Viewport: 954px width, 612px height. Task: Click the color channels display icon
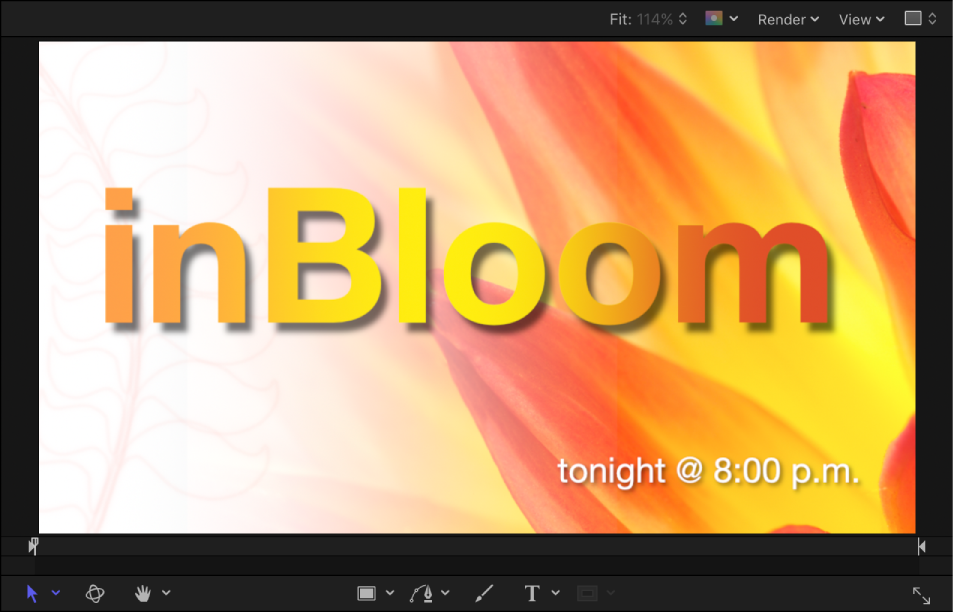(716, 18)
